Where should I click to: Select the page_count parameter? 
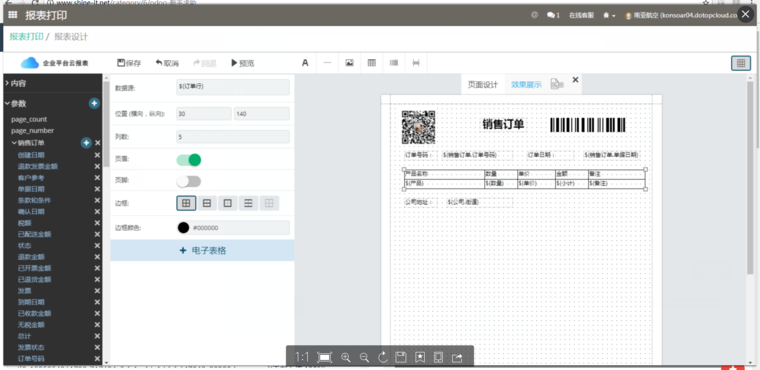coord(29,119)
